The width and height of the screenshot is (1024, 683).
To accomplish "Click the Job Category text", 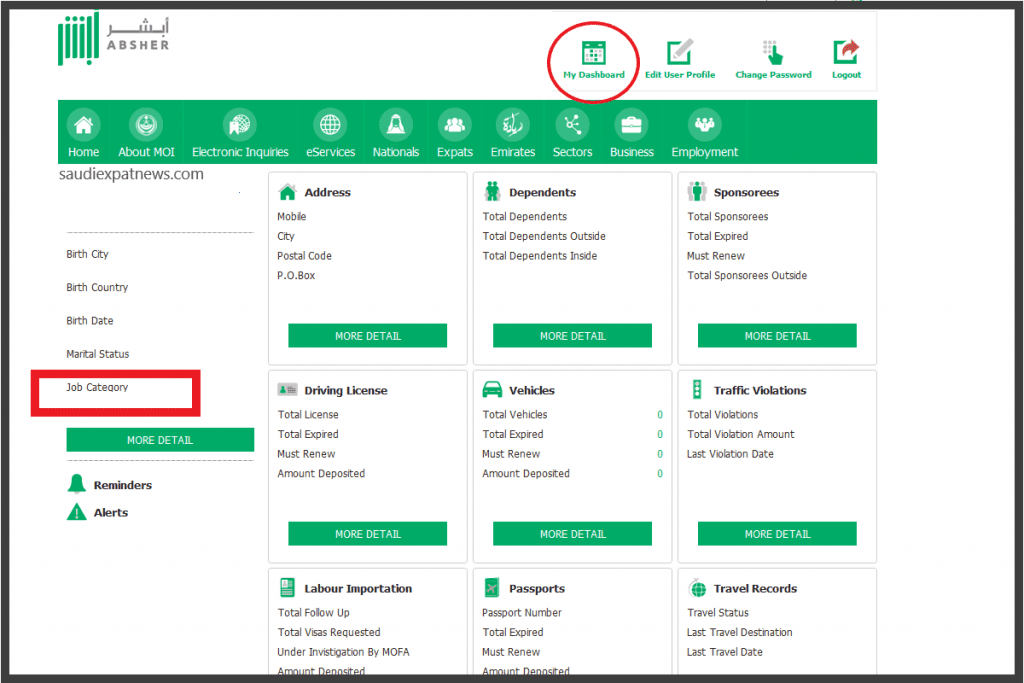I will 97,387.
